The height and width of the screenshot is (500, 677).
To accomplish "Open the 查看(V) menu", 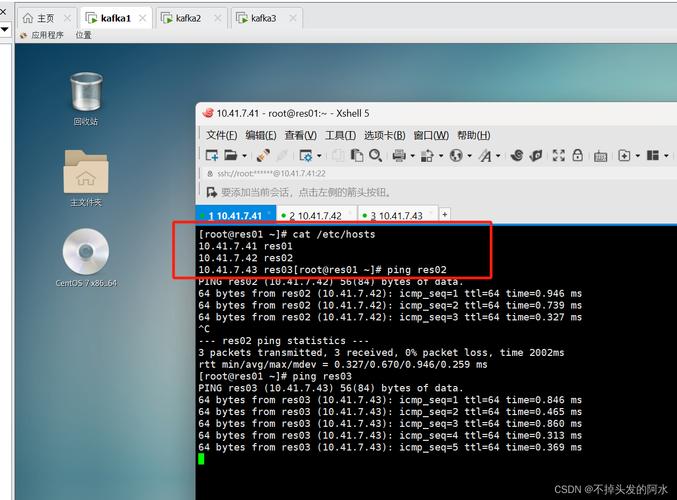I will [301, 136].
